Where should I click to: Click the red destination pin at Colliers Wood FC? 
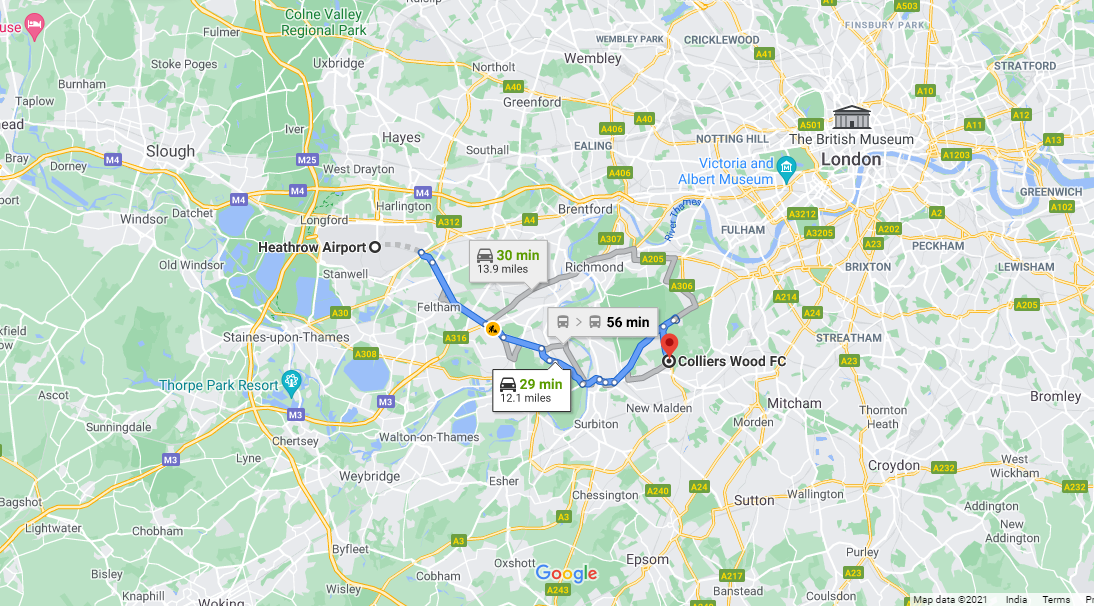tap(669, 346)
